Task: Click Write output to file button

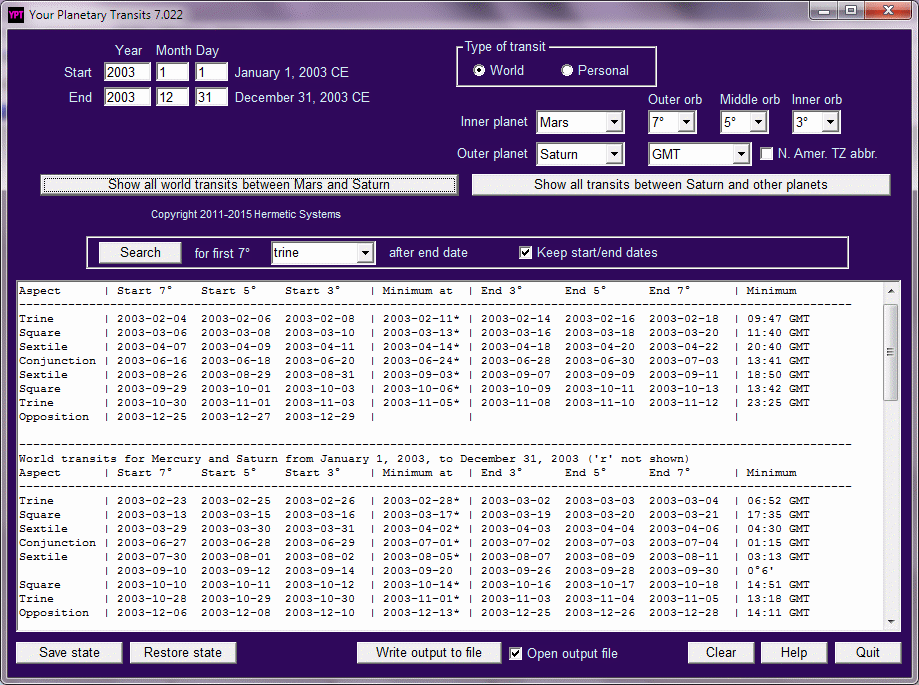Action: click(x=429, y=653)
